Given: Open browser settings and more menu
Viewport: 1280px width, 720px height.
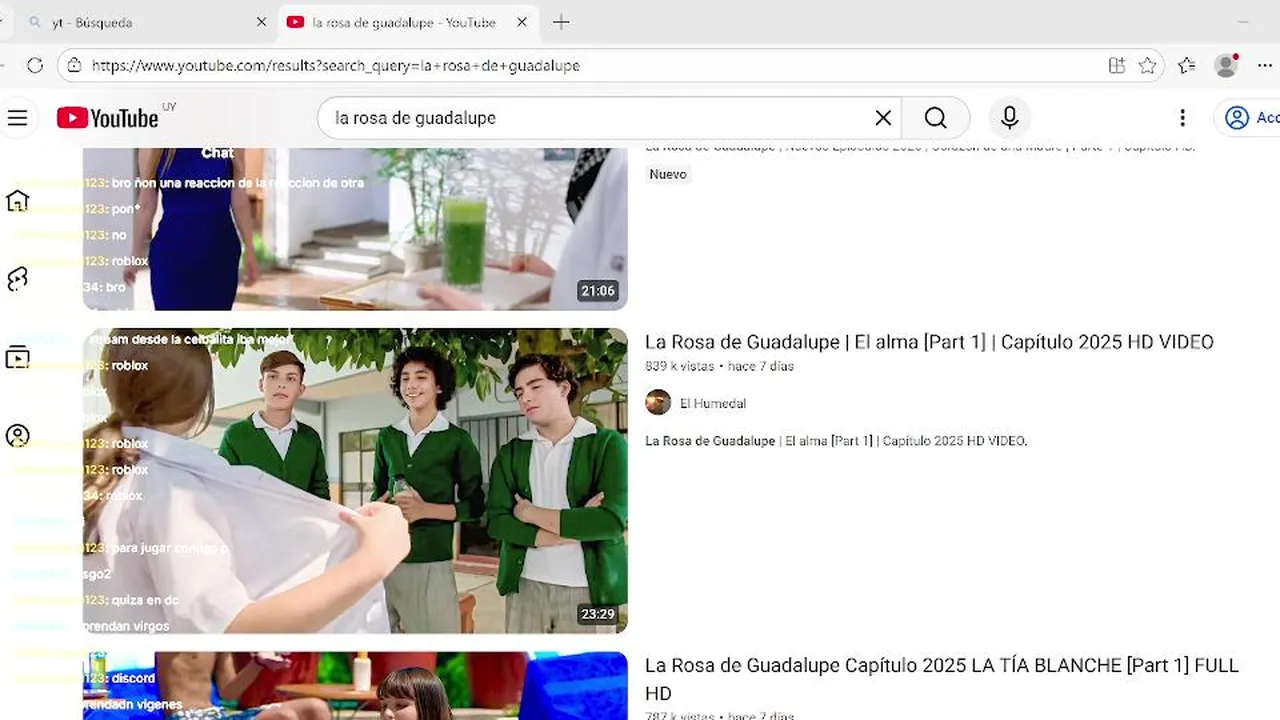Looking at the screenshot, I should click(1265, 65).
